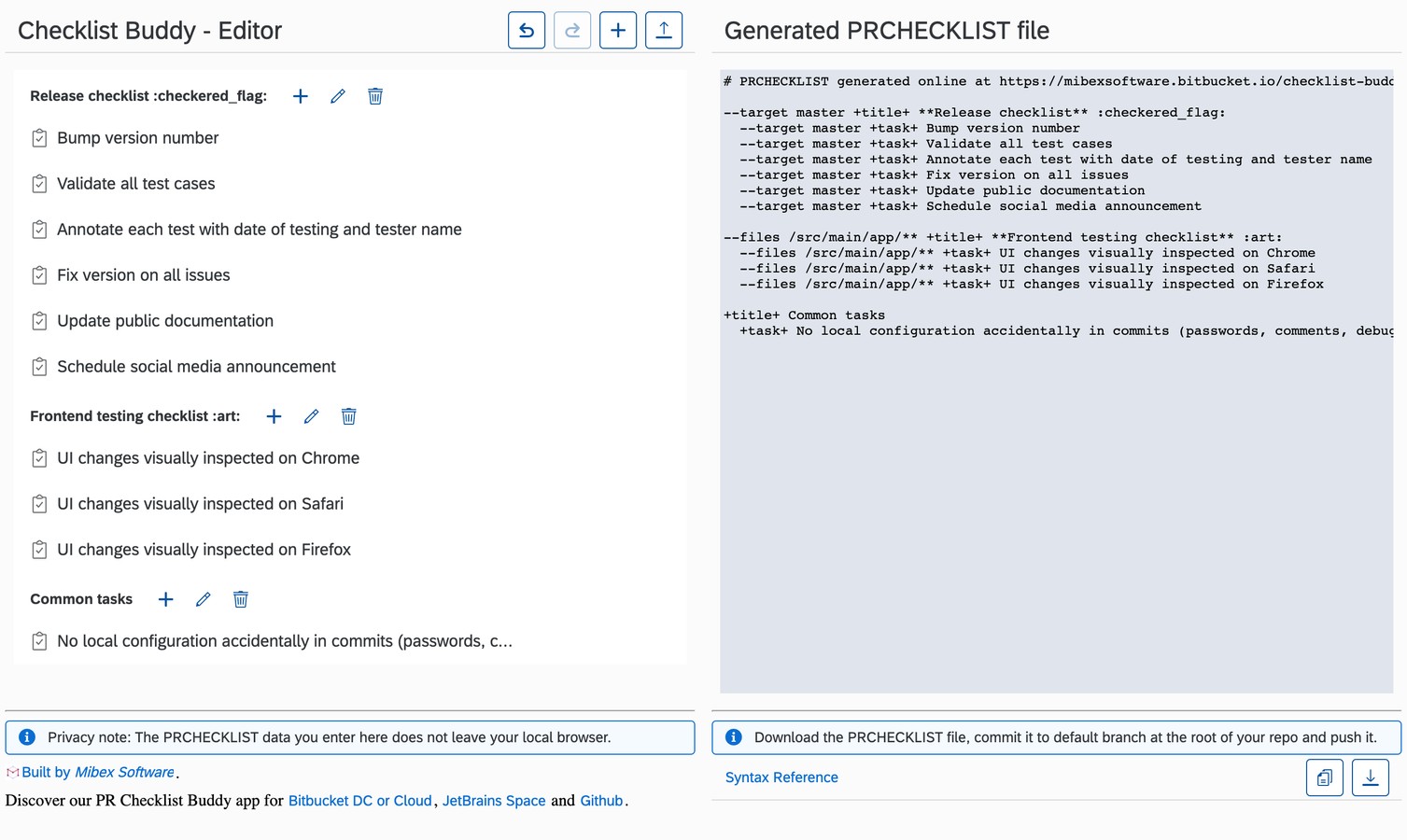Download the generated PRCHECKLIST file
This screenshot has width=1407, height=840.
pyautogui.click(x=1371, y=777)
